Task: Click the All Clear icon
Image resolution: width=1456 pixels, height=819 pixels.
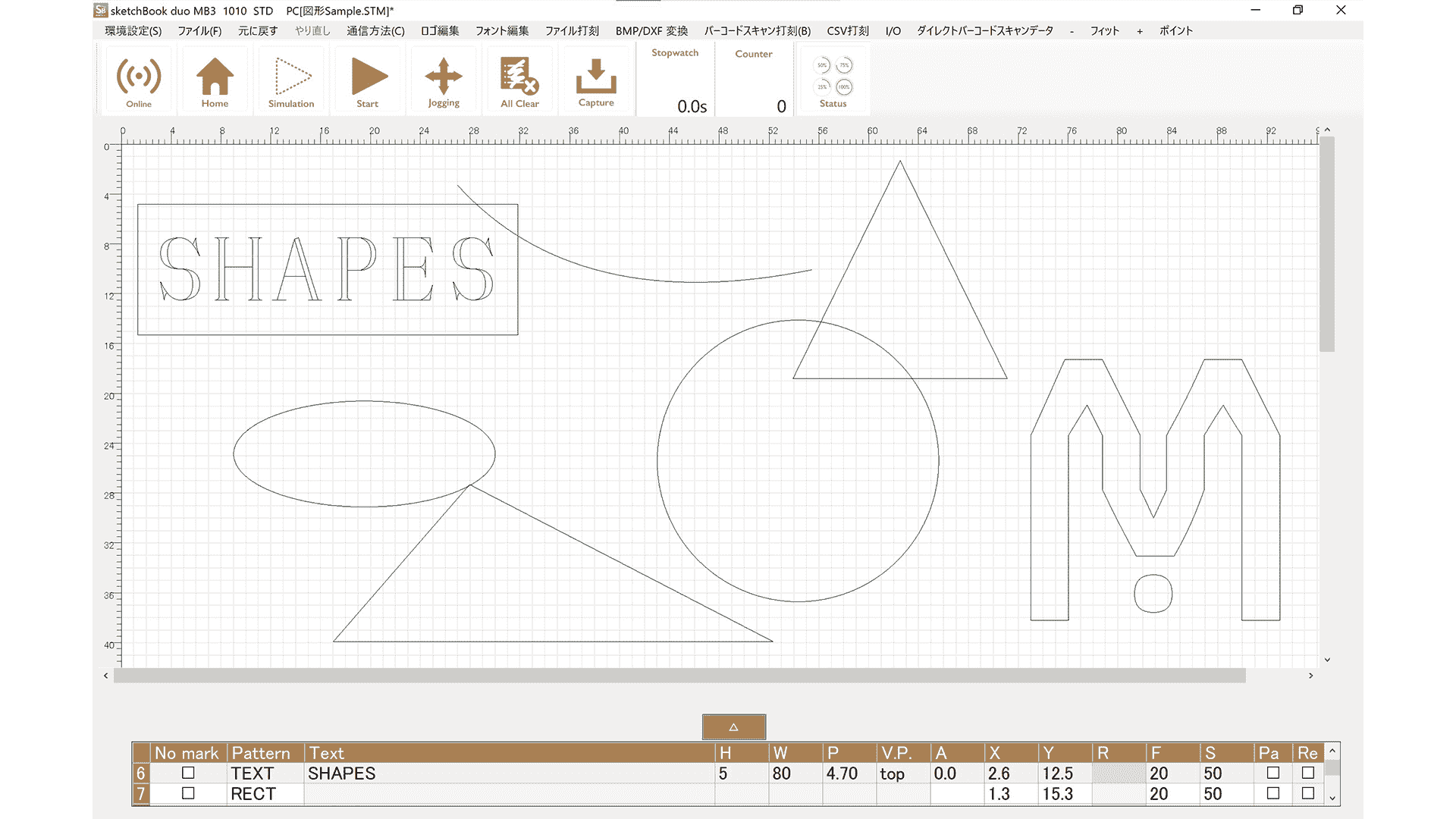Action: pyautogui.click(x=519, y=76)
